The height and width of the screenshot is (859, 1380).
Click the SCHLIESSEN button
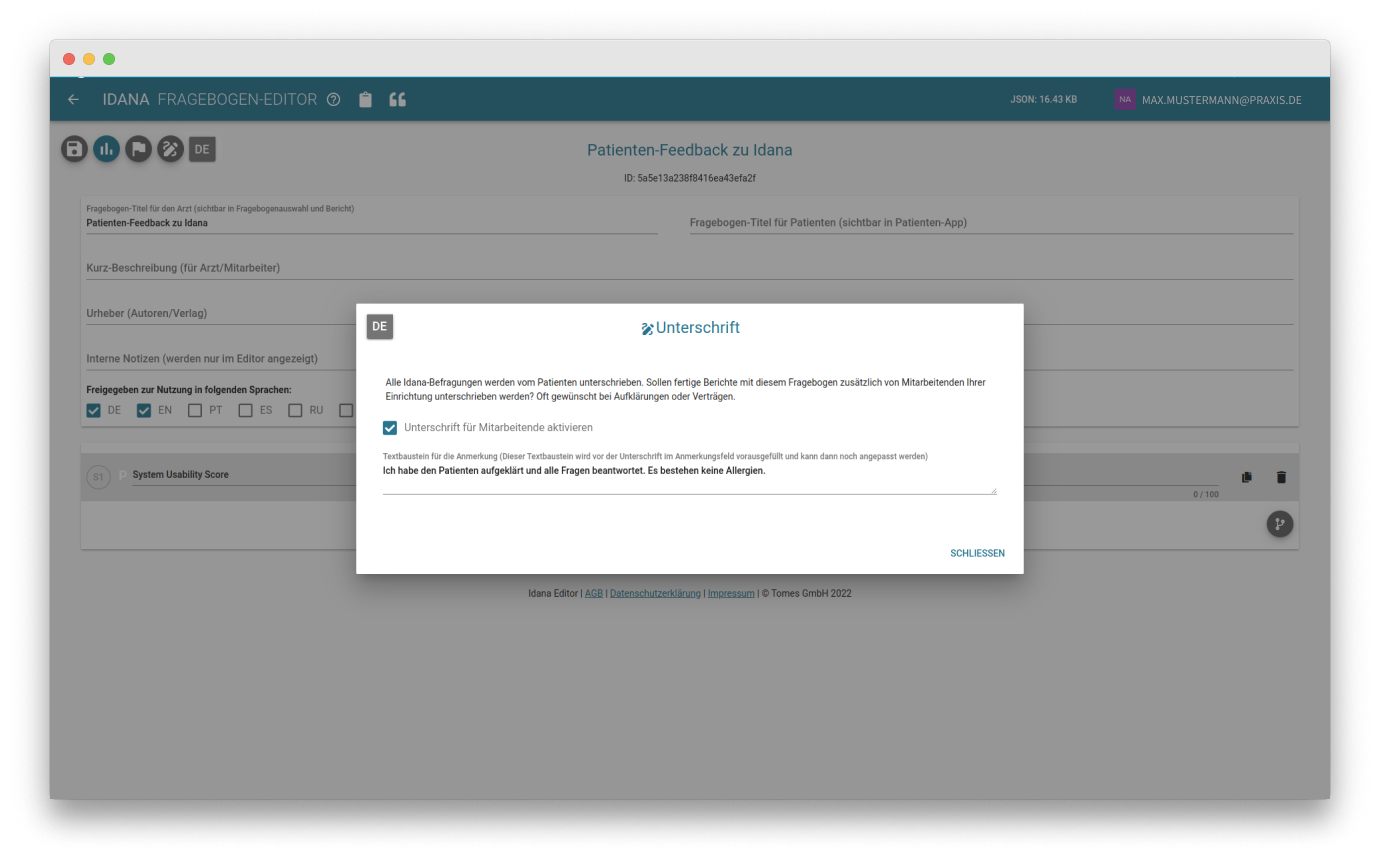(977, 553)
